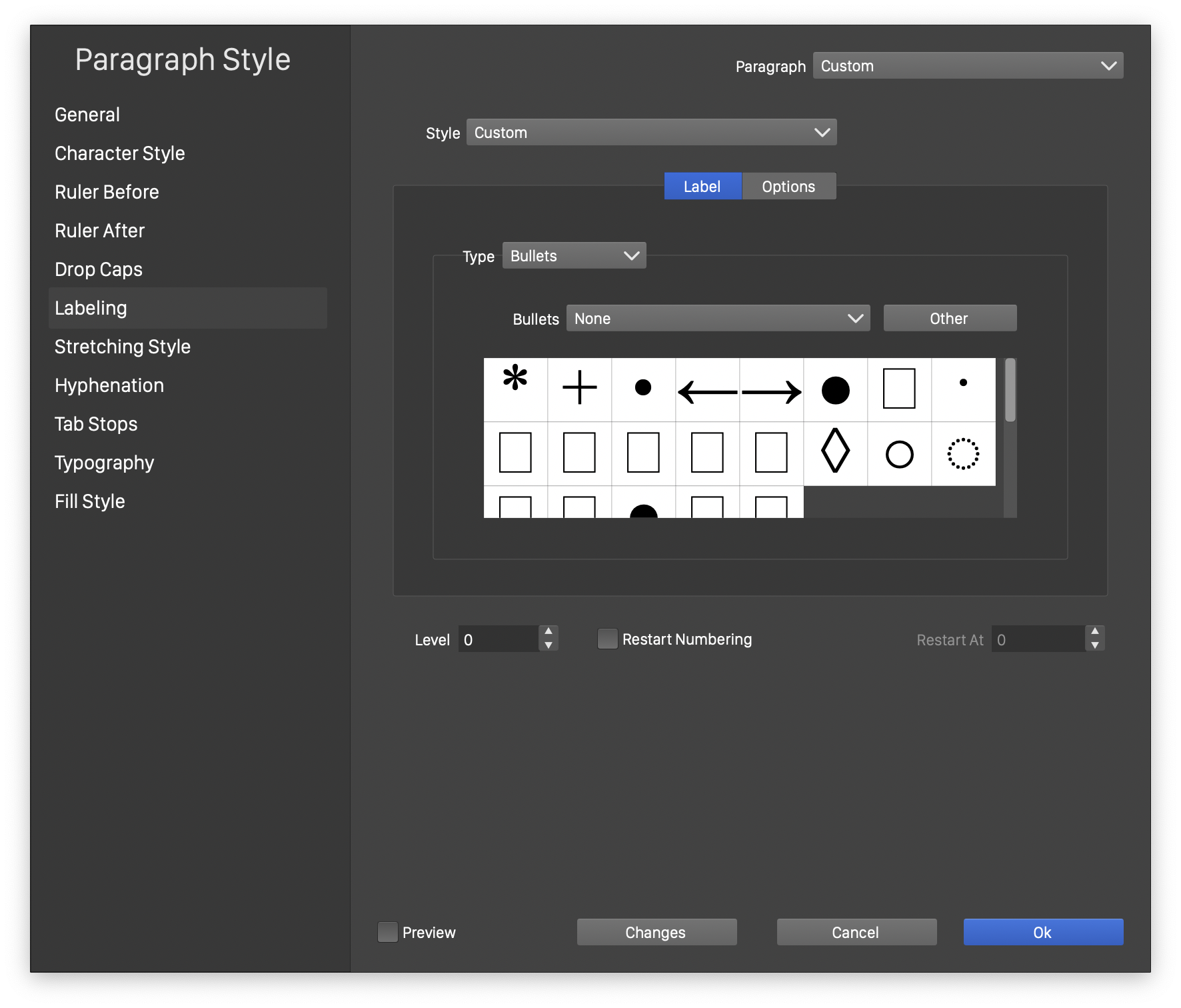Screen dimensions: 1181x1008
Task: Choose the diamond outline bullet
Action: point(835,453)
